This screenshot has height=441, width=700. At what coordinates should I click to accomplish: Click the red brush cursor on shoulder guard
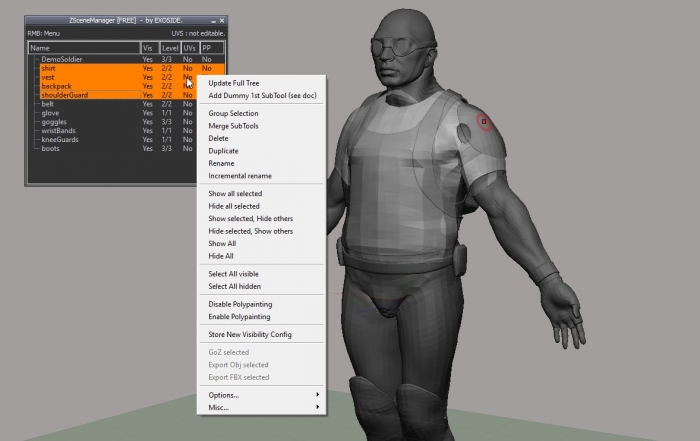point(485,123)
